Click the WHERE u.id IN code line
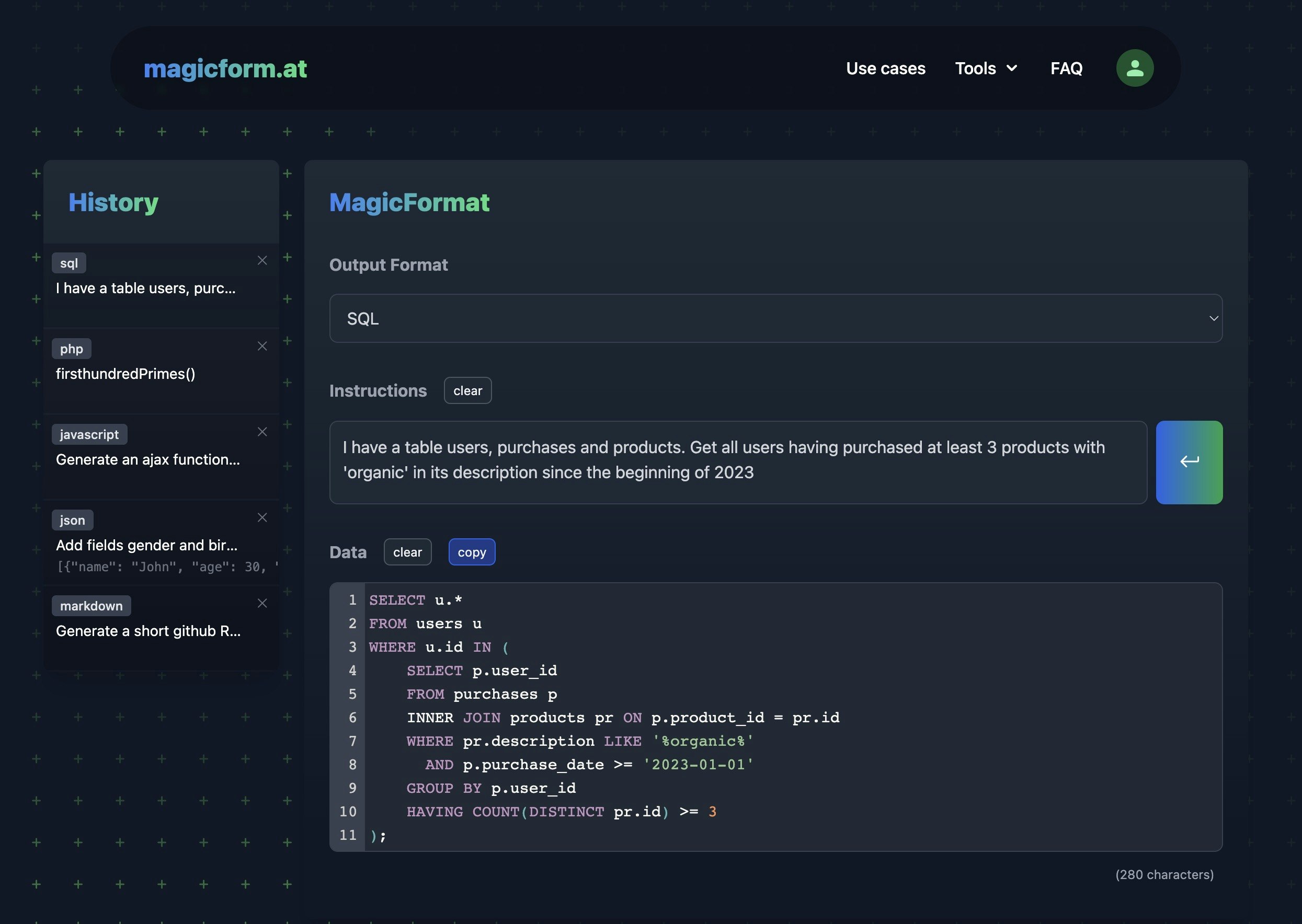Viewport: 1302px width, 924px height. [x=439, y=648]
